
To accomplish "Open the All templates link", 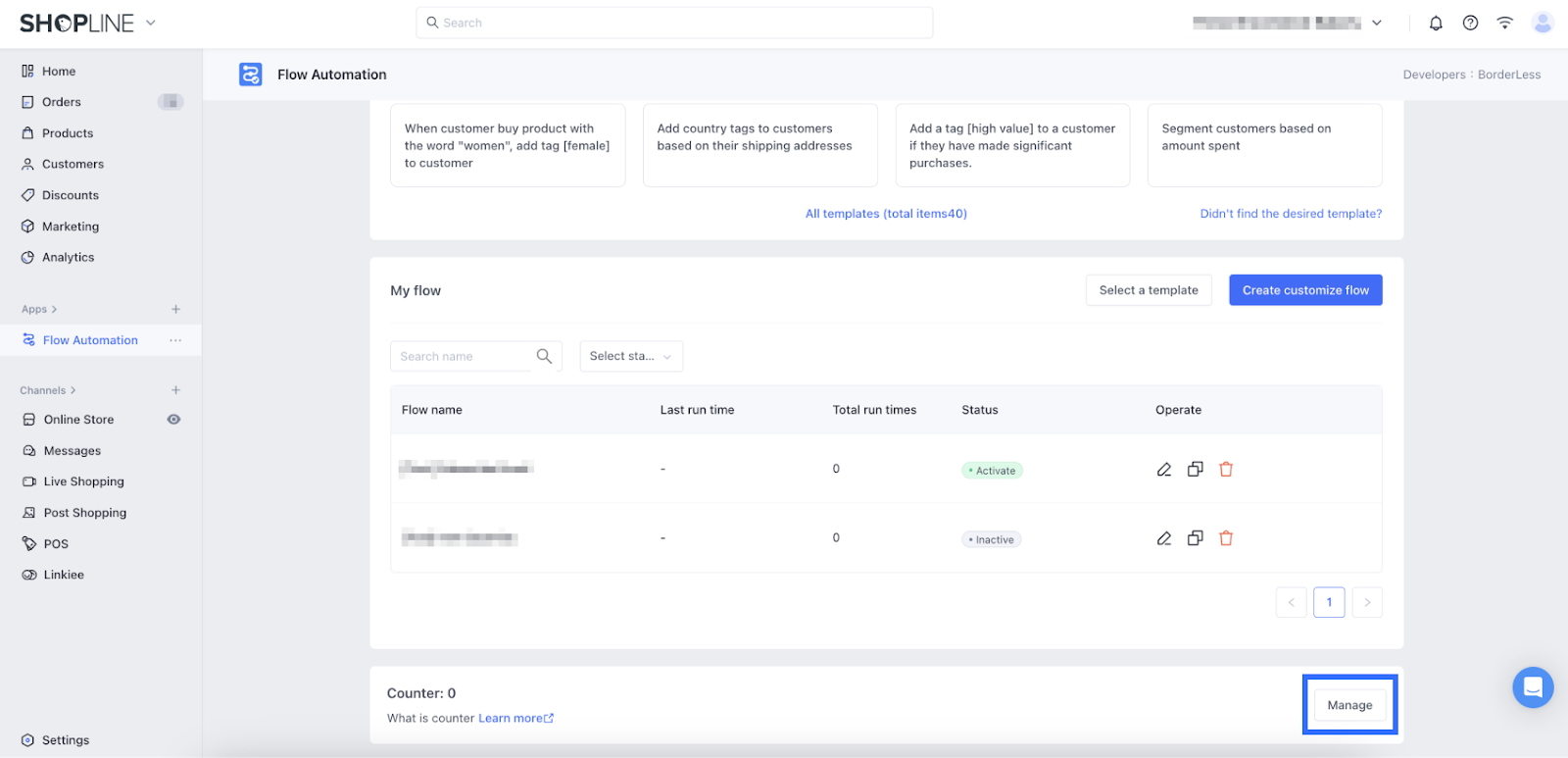I will click(885, 214).
